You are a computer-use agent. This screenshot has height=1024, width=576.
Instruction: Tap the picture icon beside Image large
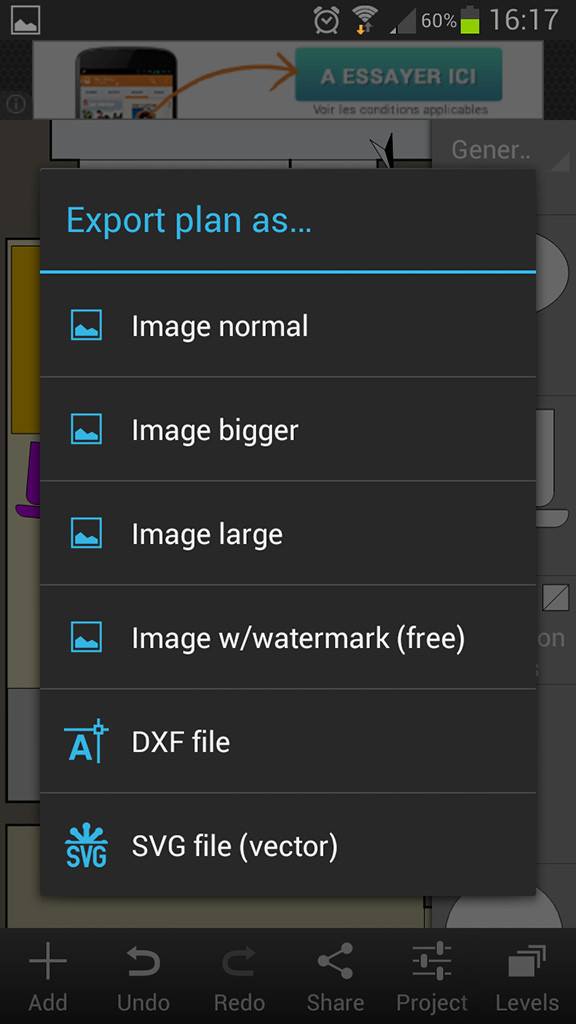pos(86,533)
